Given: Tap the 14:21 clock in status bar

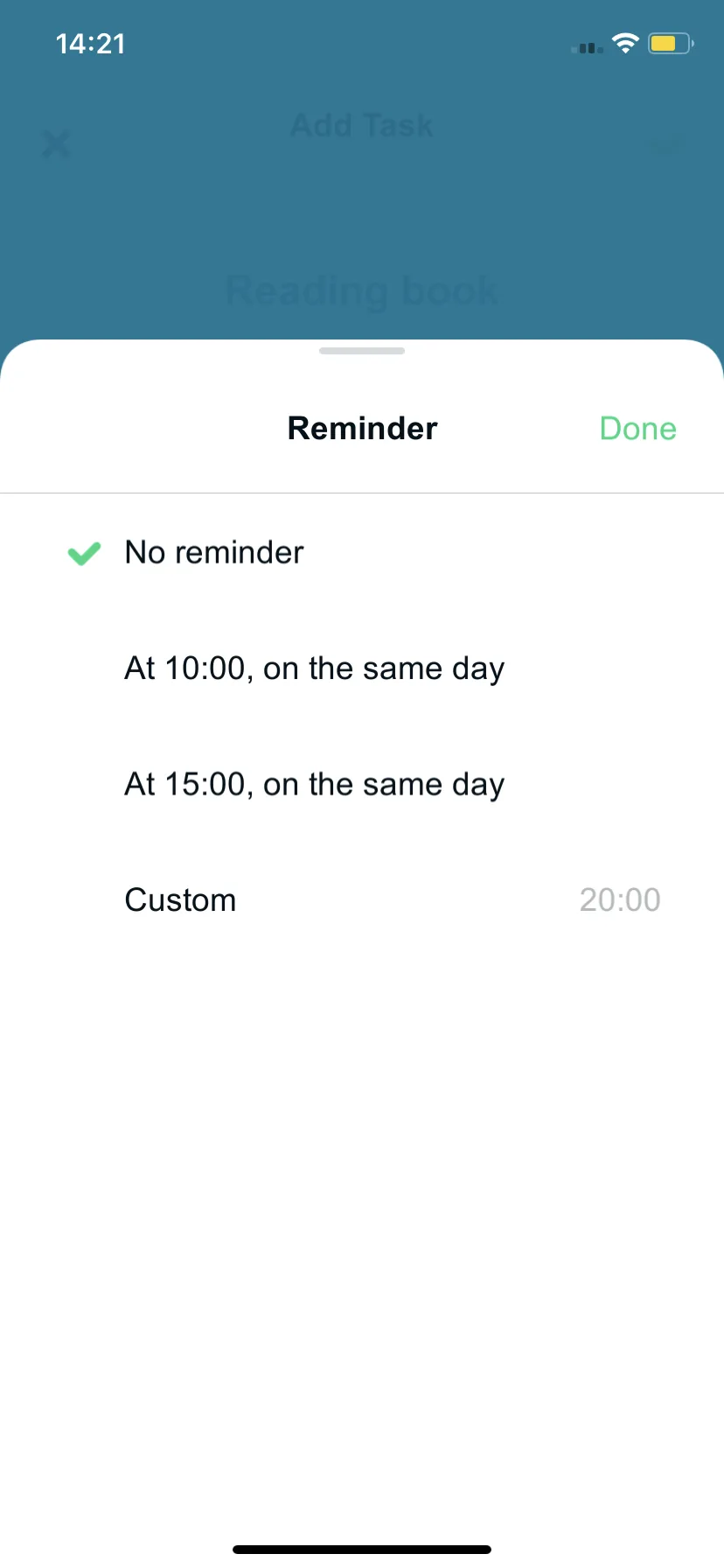Looking at the screenshot, I should (91, 44).
